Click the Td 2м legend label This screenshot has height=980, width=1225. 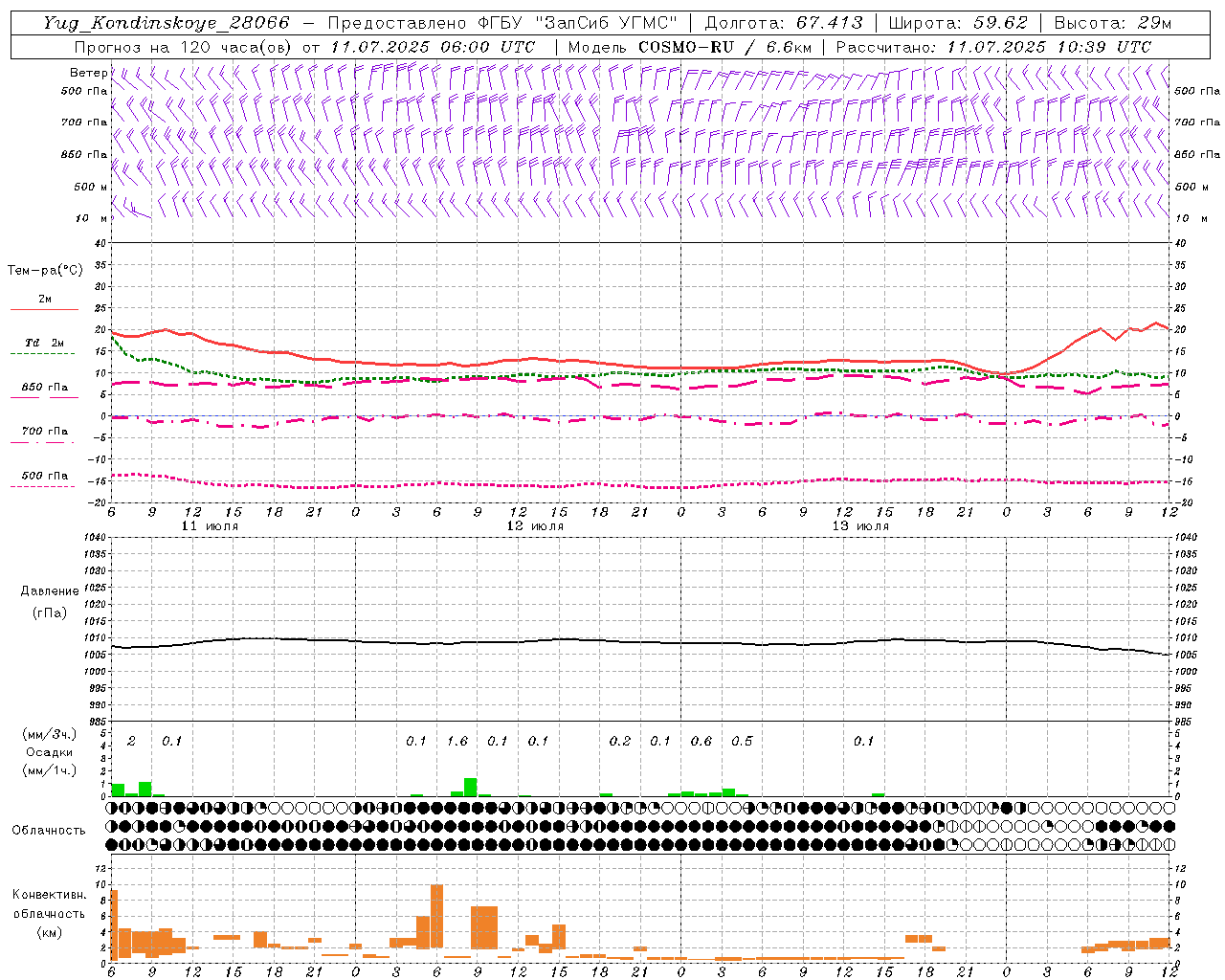[x=45, y=343]
